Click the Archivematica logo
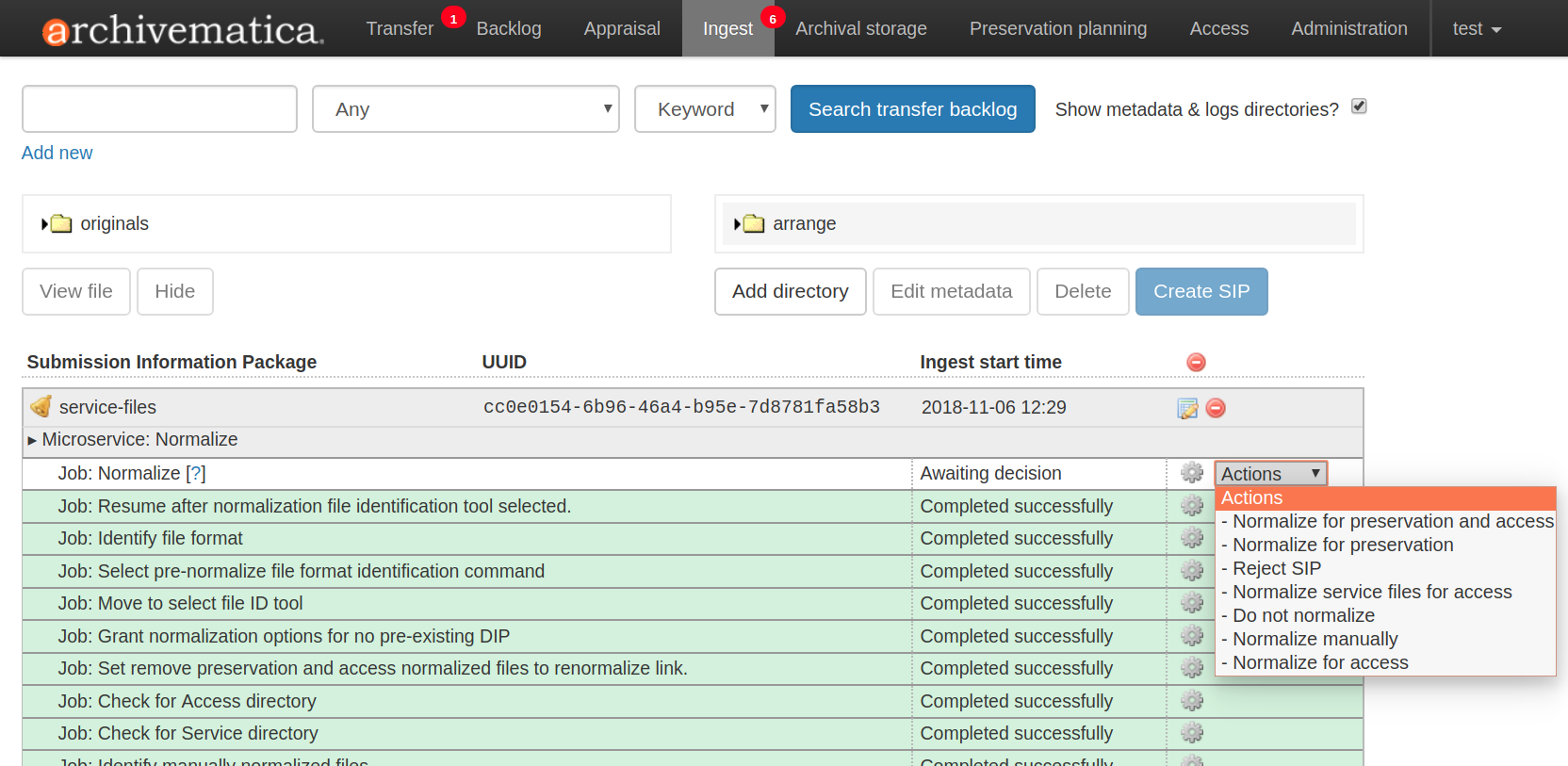This screenshot has height=766, width=1568. tap(183, 29)
